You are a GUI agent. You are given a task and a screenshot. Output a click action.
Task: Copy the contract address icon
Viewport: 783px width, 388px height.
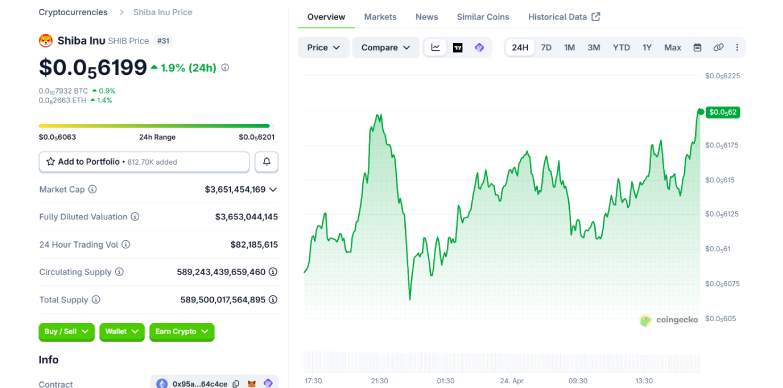236,384
